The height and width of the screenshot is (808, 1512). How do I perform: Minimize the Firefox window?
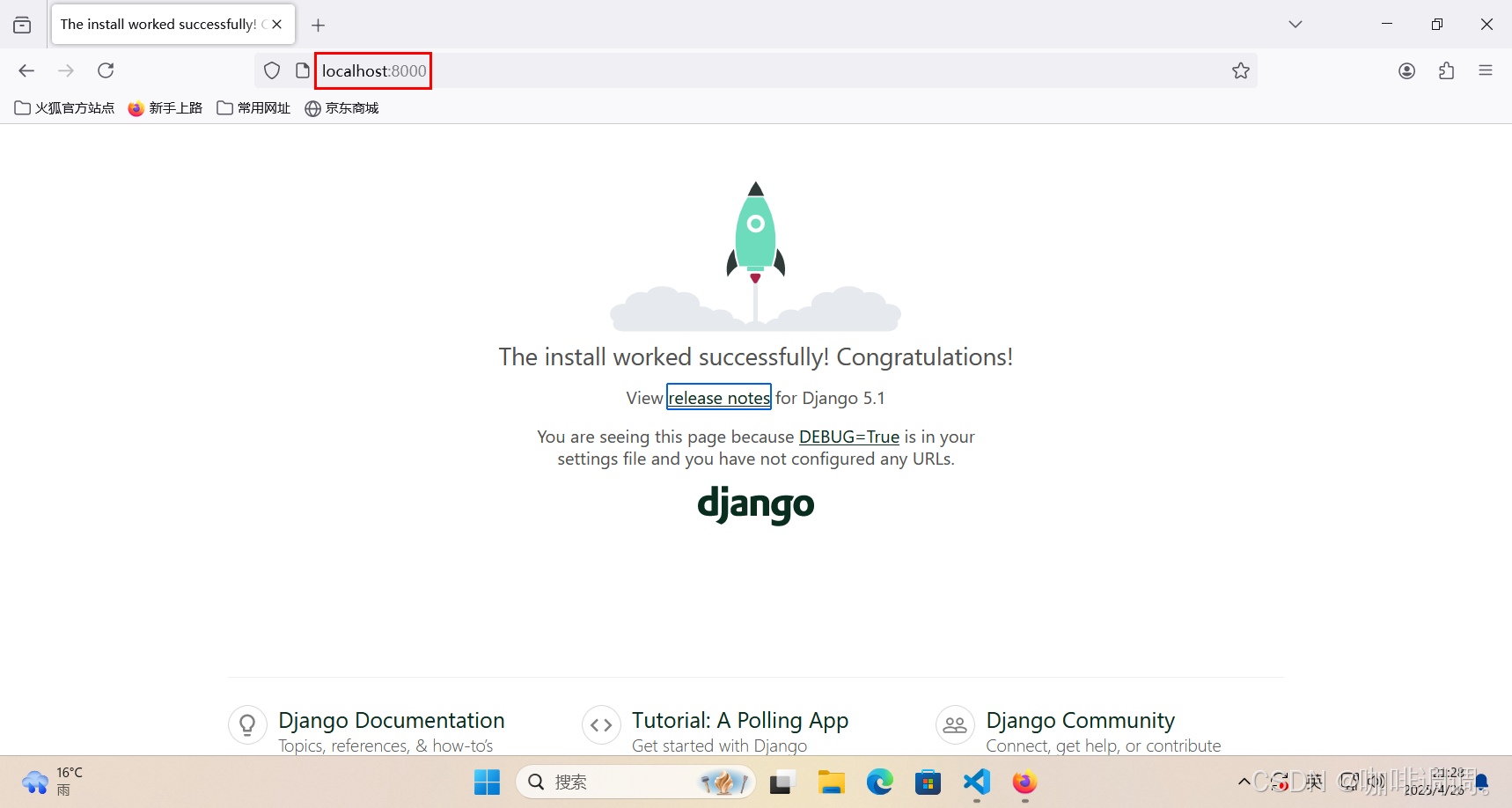(1387, 25)
